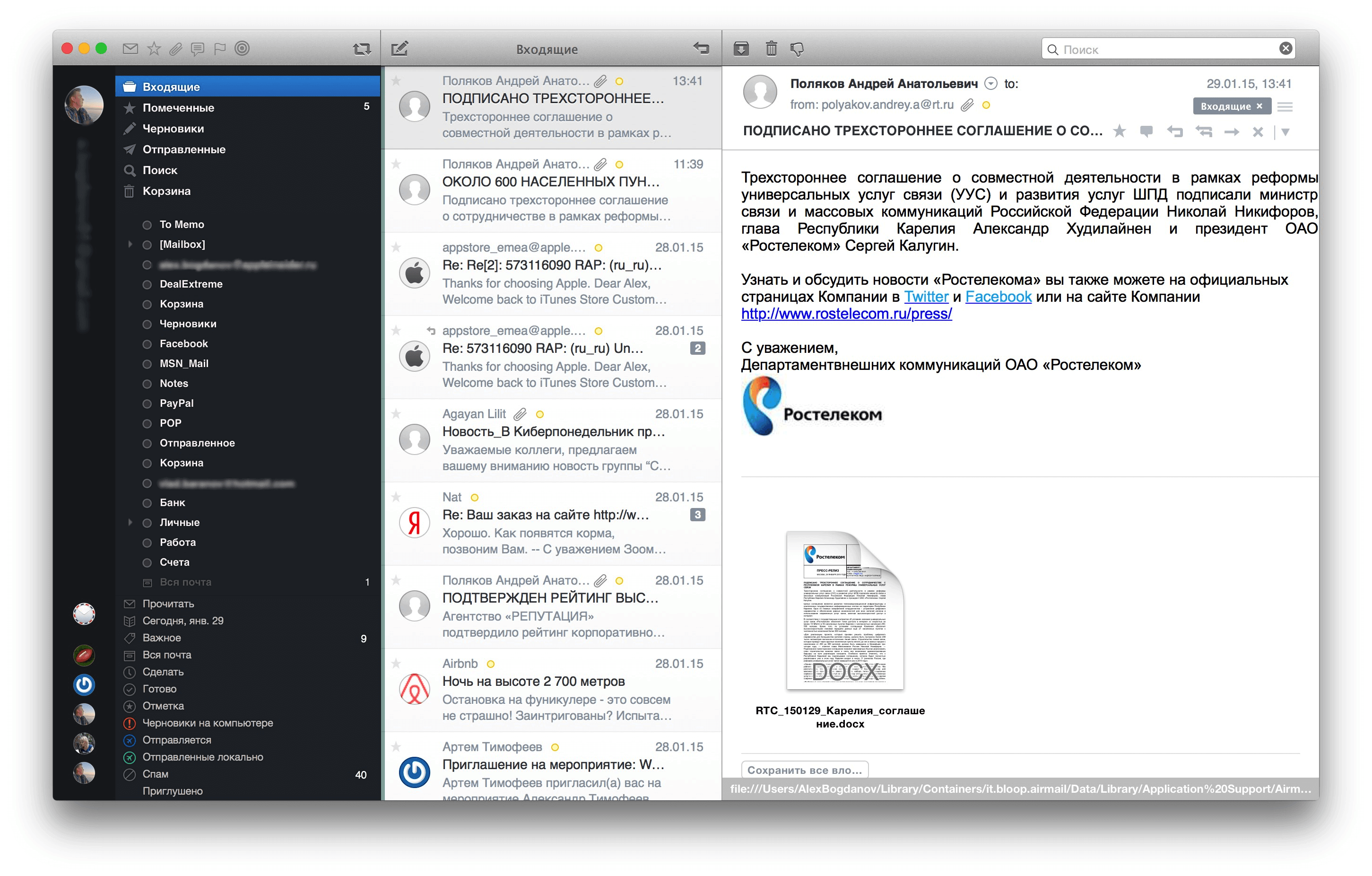Viewport: 1372px width, 876px height.
Task: Click the target filter icon in toolbar
Action: pos(242,48)
